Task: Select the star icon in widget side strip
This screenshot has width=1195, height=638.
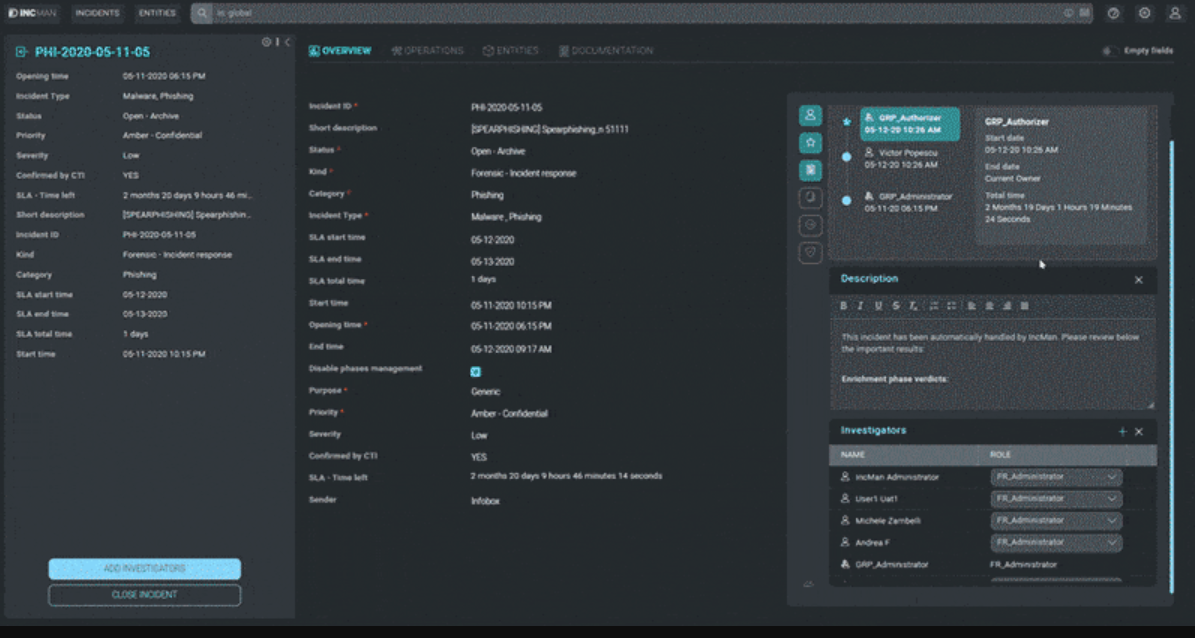Action: click(810, 143)
